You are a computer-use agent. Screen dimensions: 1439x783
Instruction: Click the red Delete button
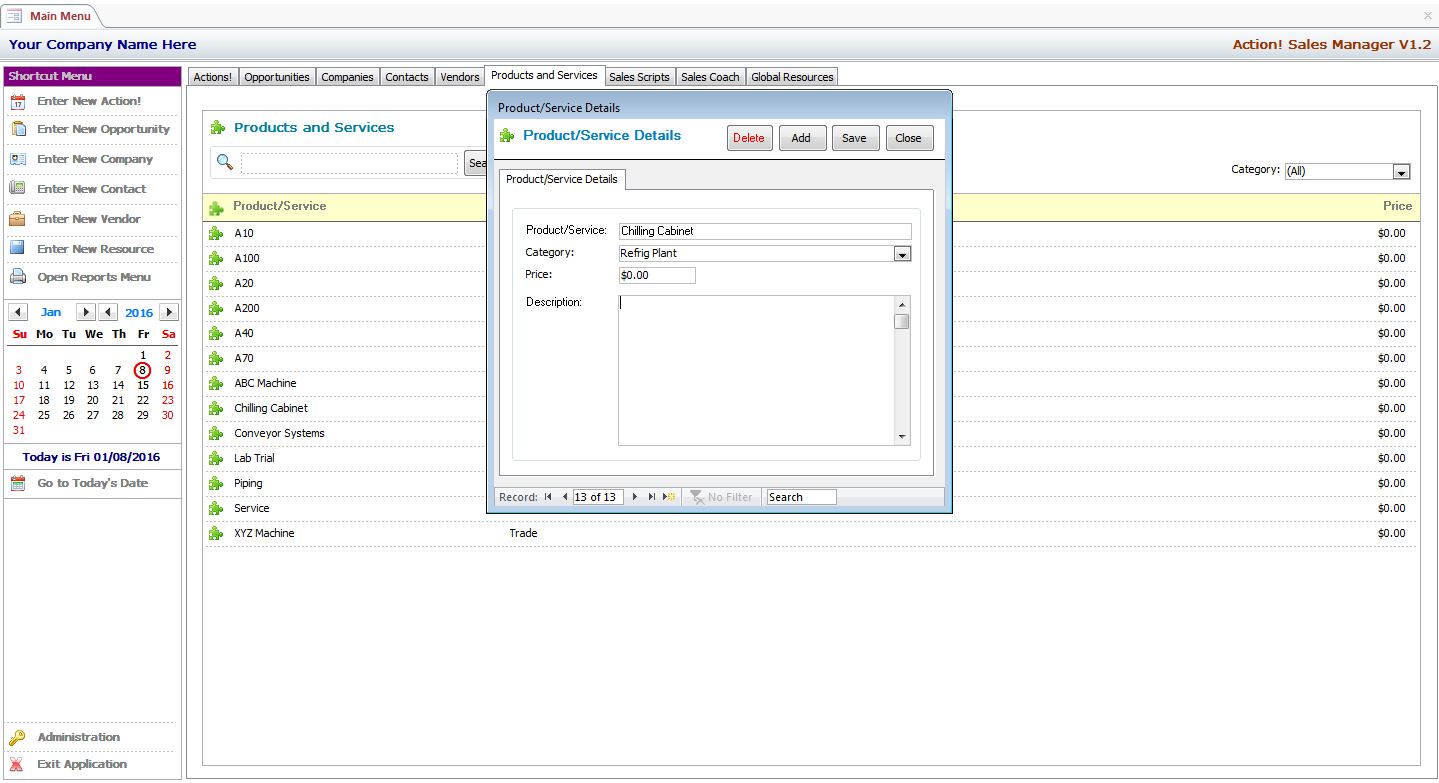[749, 138]
